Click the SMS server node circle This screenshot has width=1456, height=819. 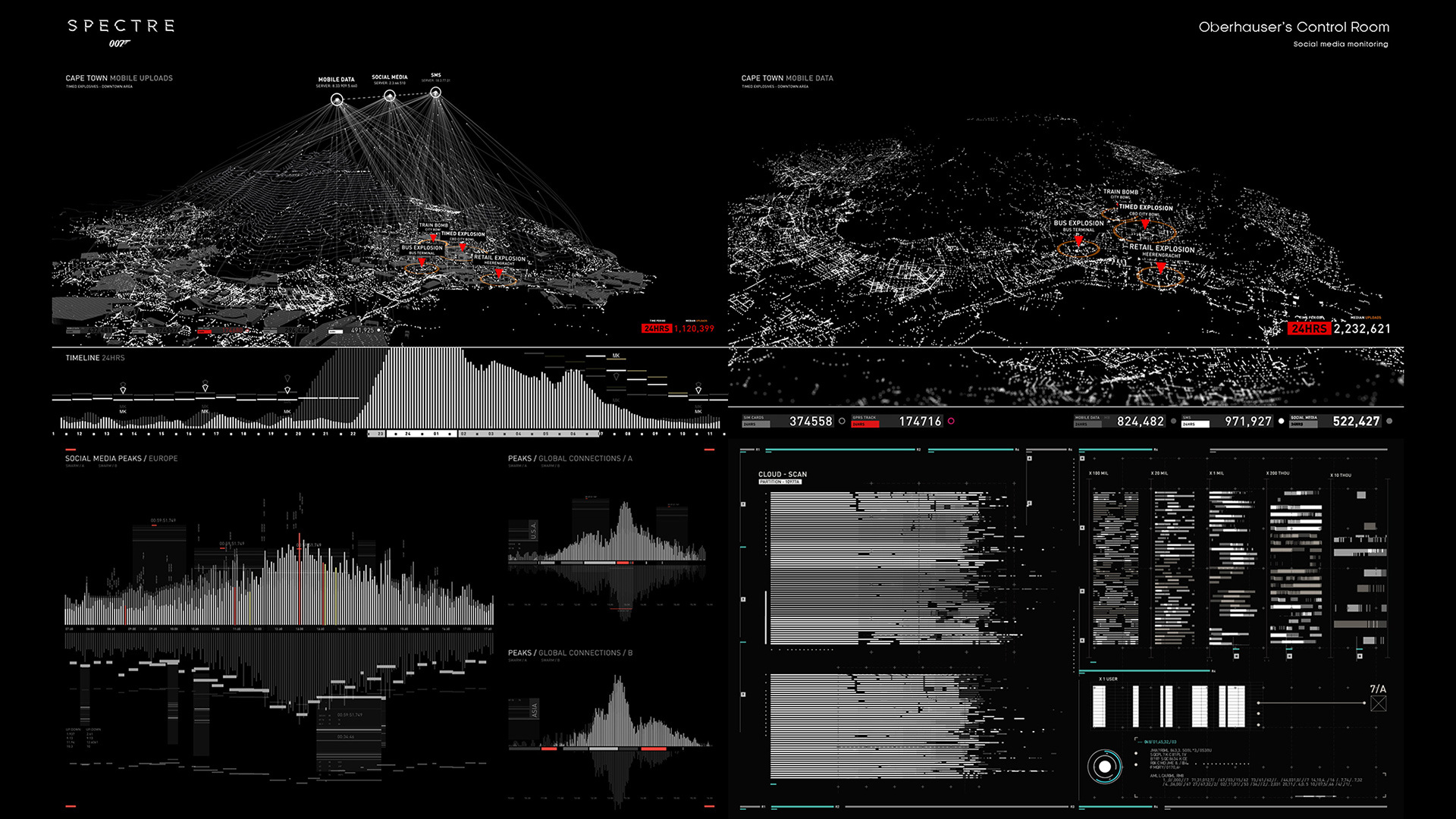(435, 93)
